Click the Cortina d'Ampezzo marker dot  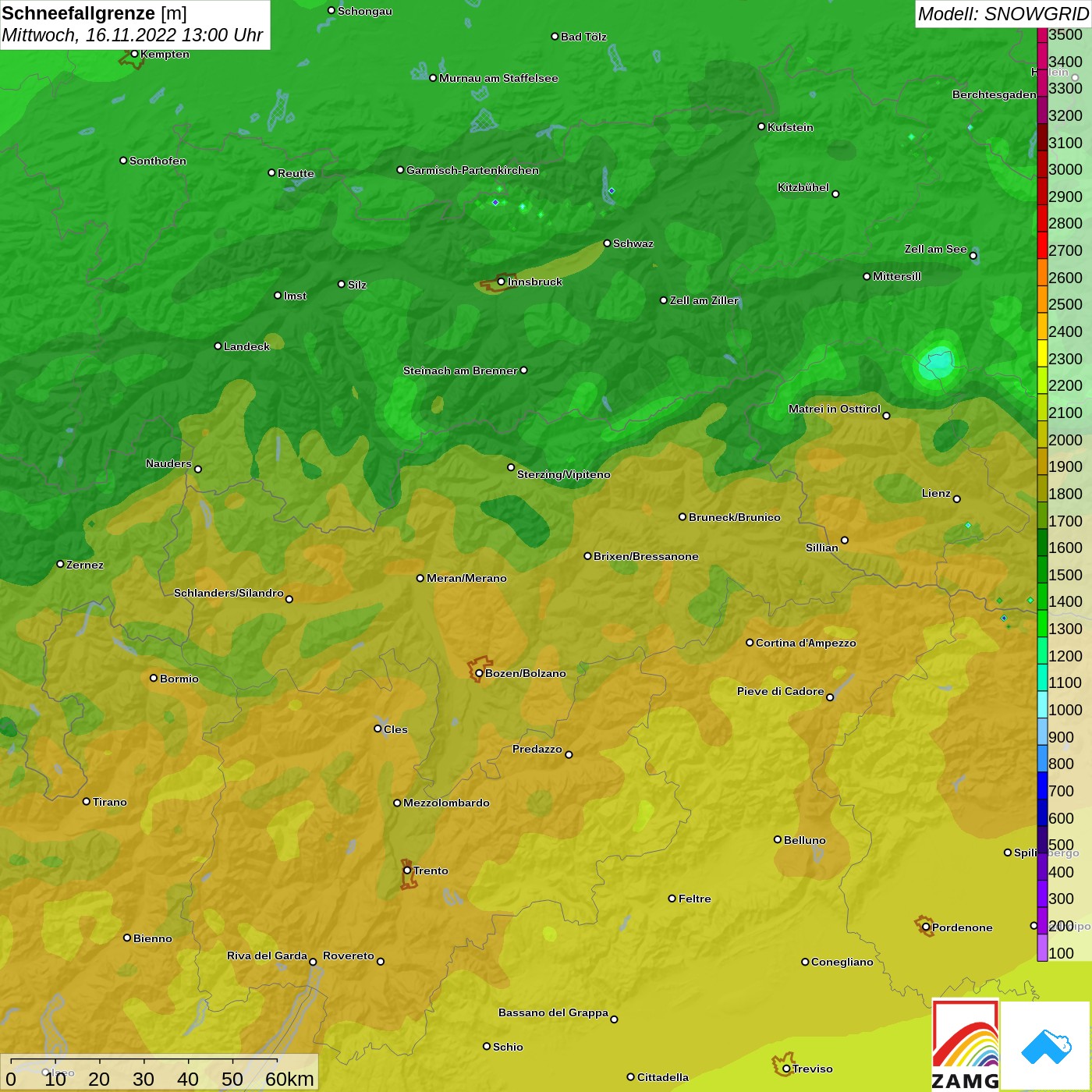click(x=750, y=643)
